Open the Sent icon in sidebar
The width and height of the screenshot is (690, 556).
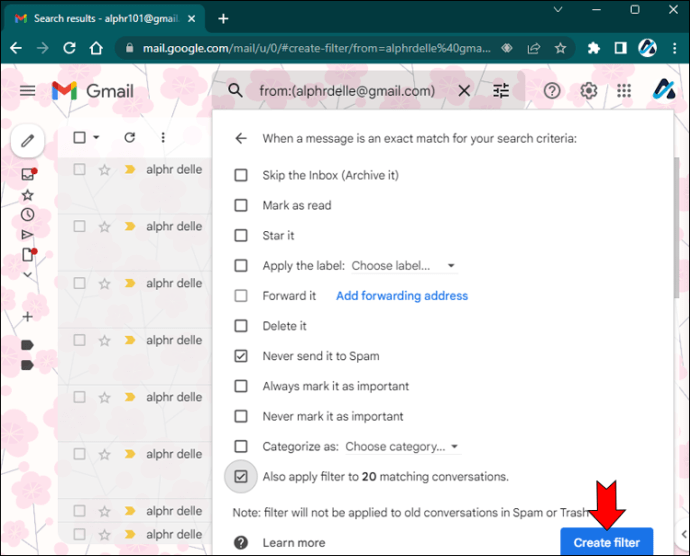click(x=27, y=234)
